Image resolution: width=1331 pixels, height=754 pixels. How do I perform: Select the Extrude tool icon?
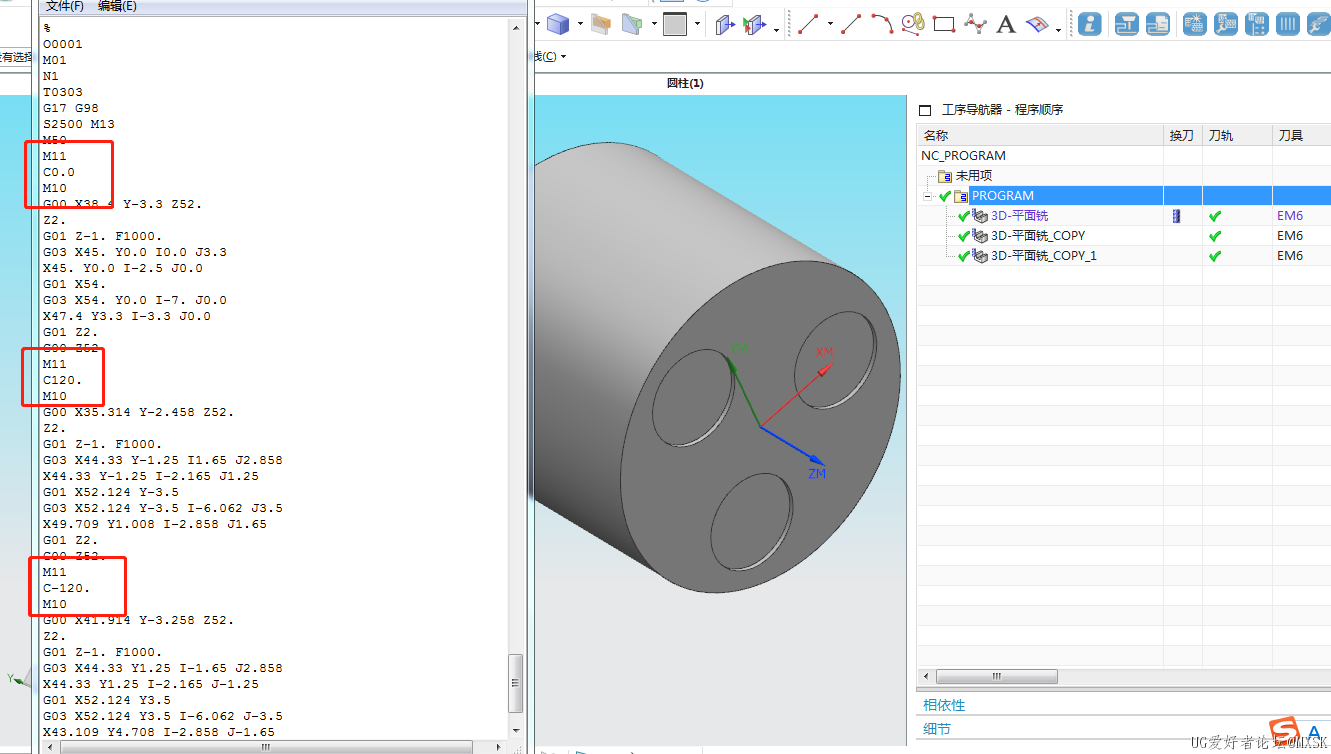coord(725,23)
